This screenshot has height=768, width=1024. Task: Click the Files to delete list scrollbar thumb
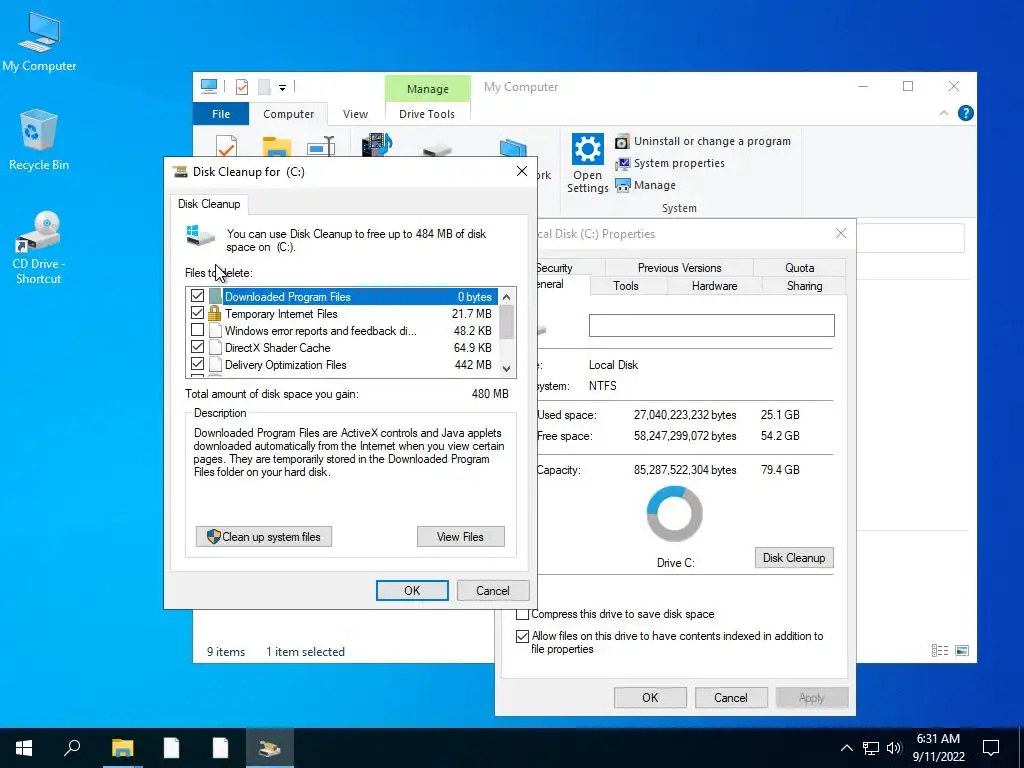click(x=506, y=322)
